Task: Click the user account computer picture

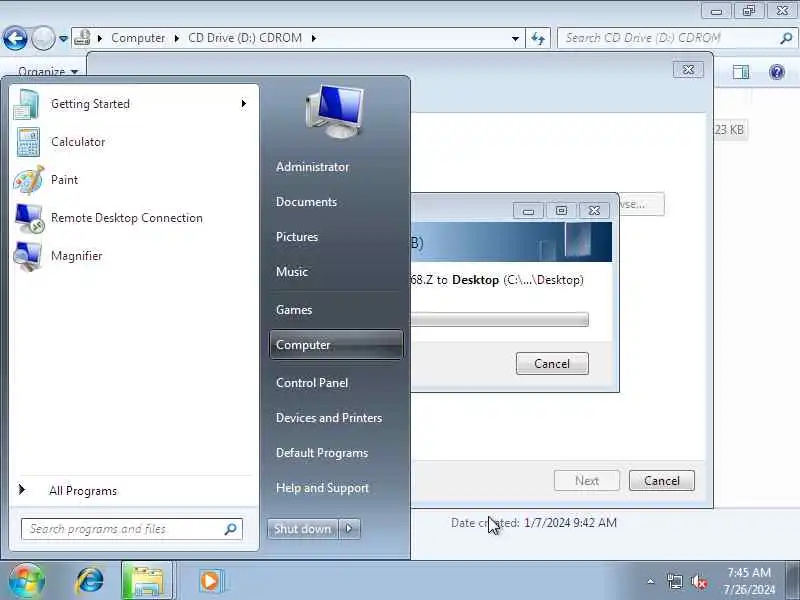Action: 335,112
